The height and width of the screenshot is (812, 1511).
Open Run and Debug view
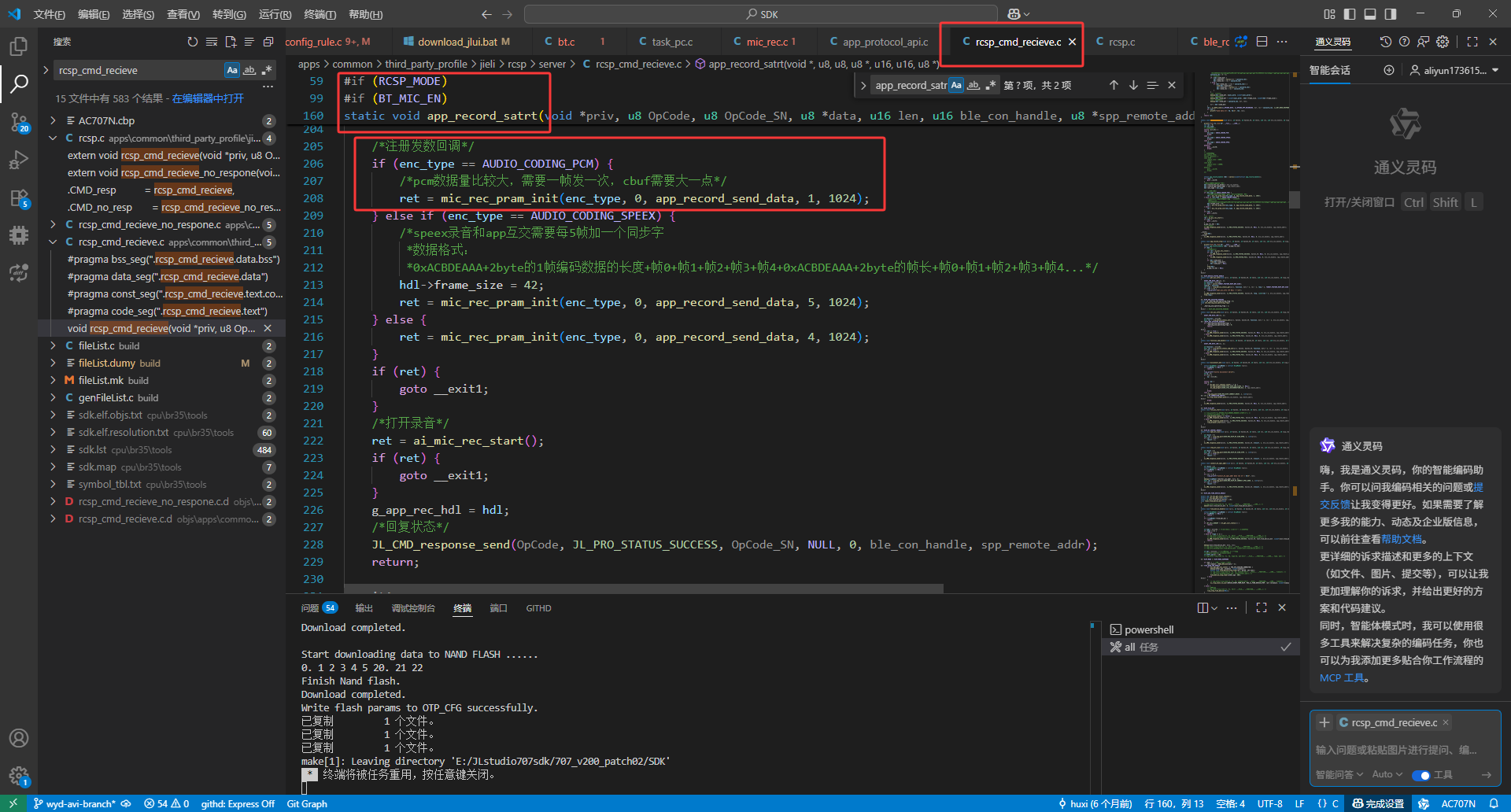pos(19,160)
